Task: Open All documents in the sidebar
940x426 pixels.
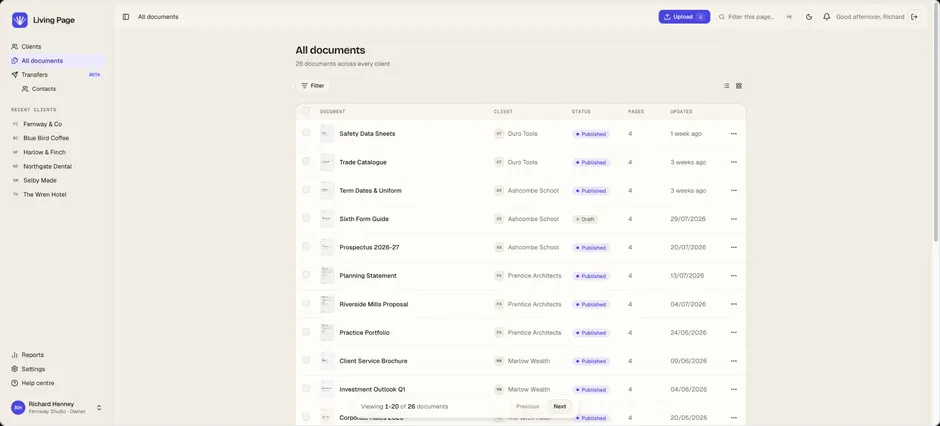Action: [x=58, y=61]
